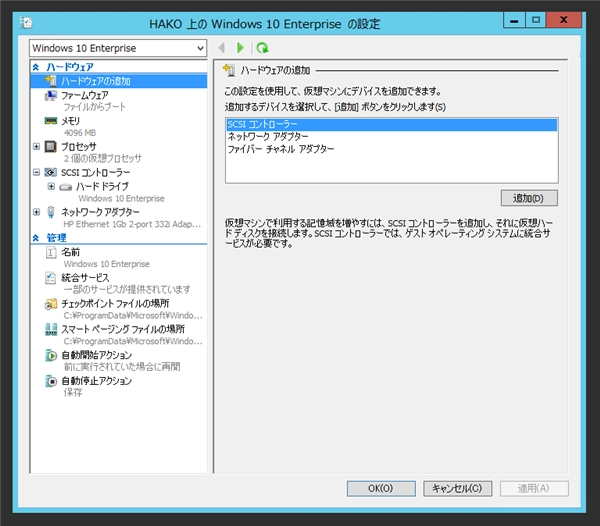
Task: Click the 適用(A) button
Action: [534, 489]
